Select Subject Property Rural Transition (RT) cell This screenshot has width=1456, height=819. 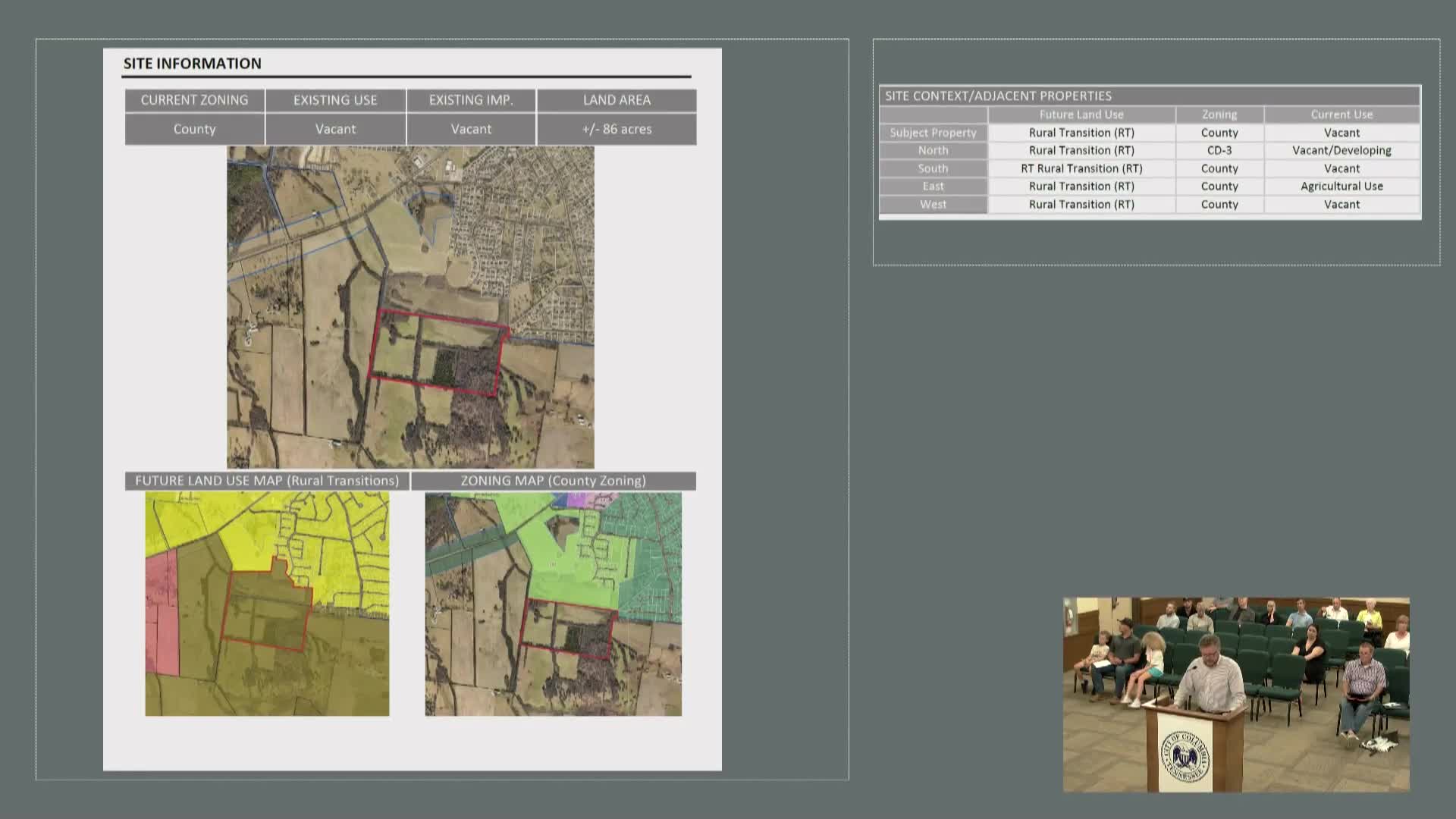1081,133
